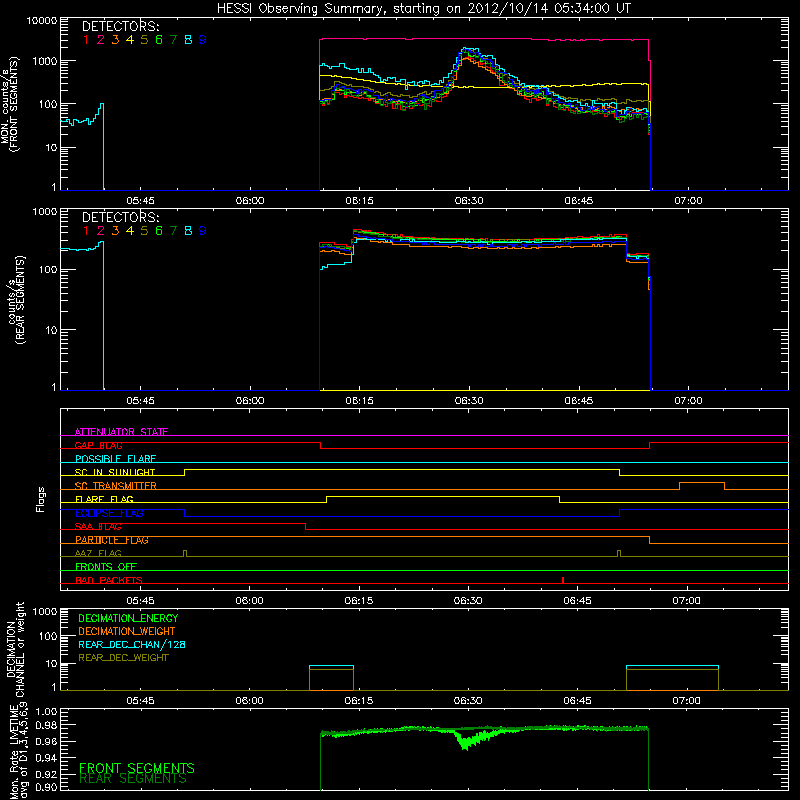Click the ECLIPSE_FLAG label
Image resolution: width=800 pixels, height=800 pixels.
(109, 513)
